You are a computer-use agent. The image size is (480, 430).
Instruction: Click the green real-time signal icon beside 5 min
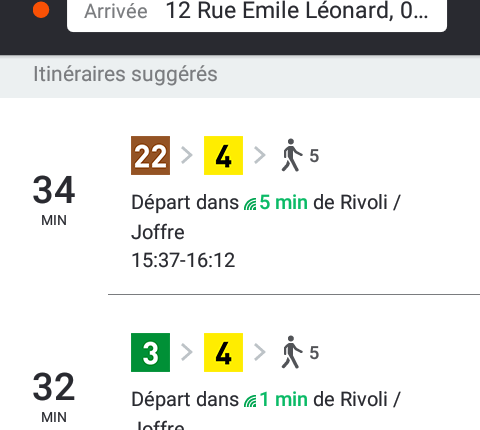coord(250,204)
